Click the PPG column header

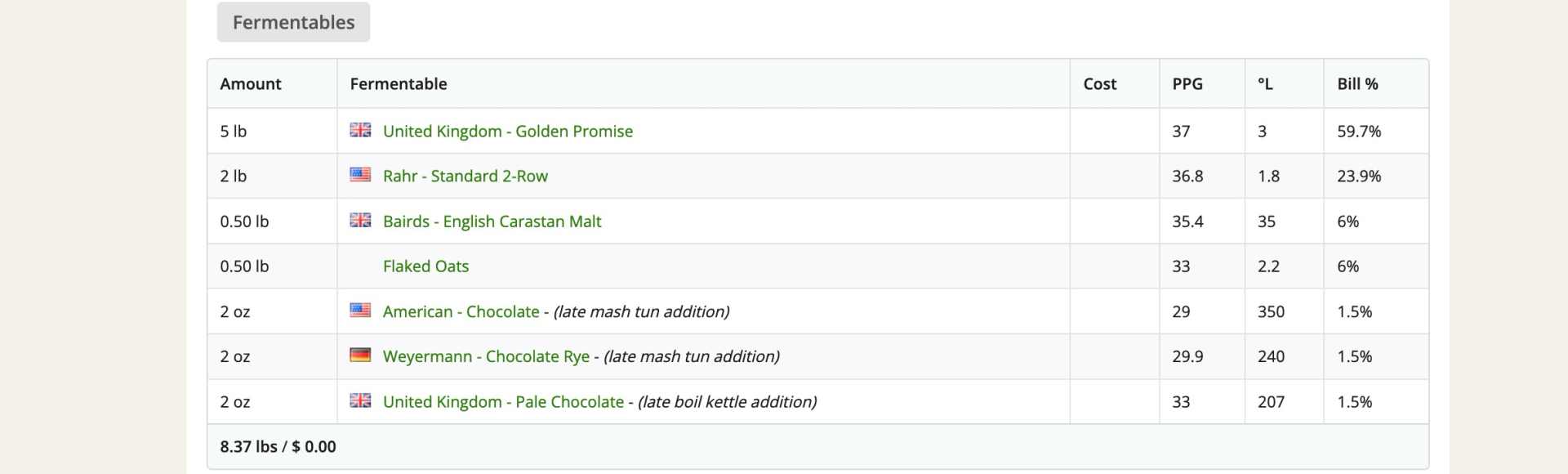click(1187, 84)
